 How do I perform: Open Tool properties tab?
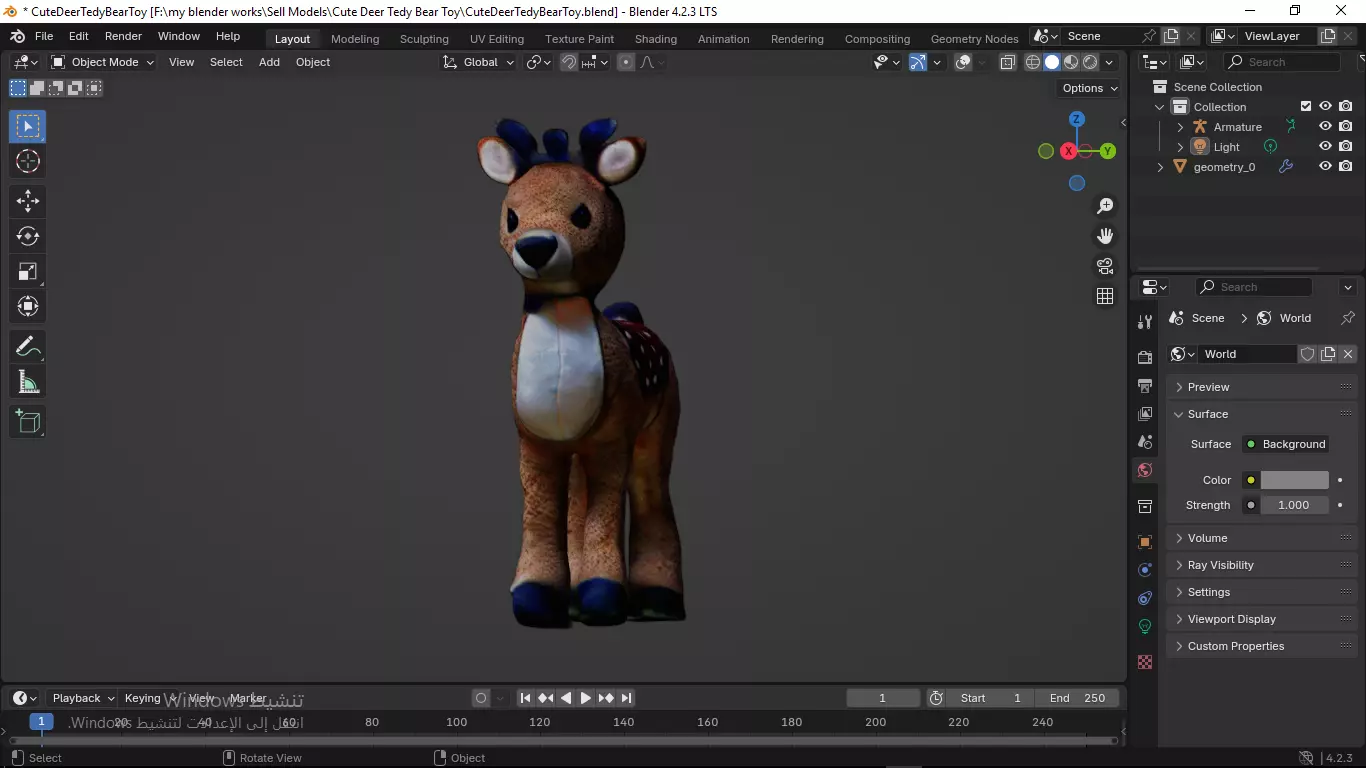[1145, 322]
